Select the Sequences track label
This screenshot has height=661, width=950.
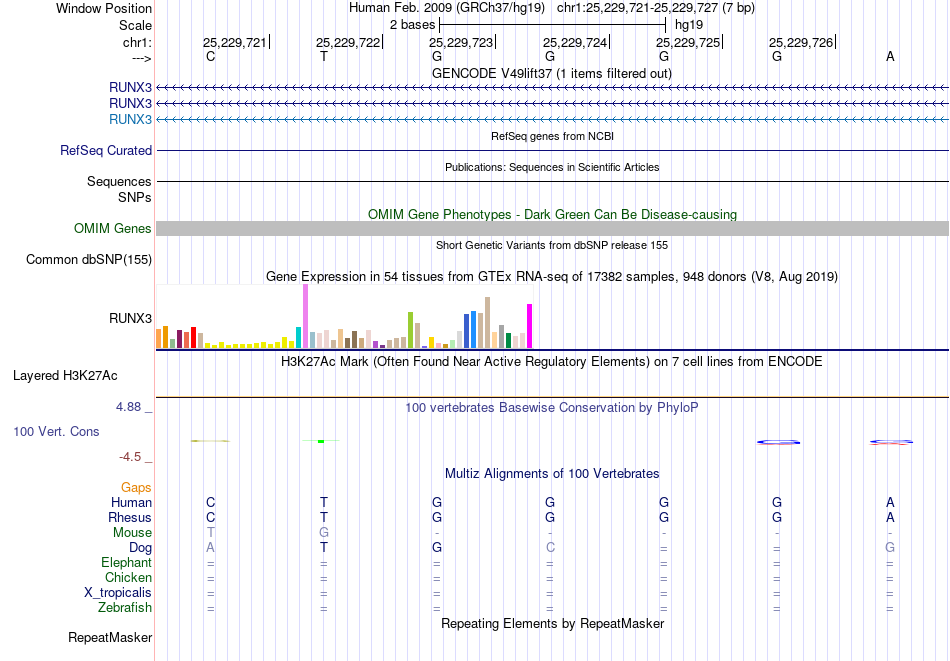pos(119,181)
